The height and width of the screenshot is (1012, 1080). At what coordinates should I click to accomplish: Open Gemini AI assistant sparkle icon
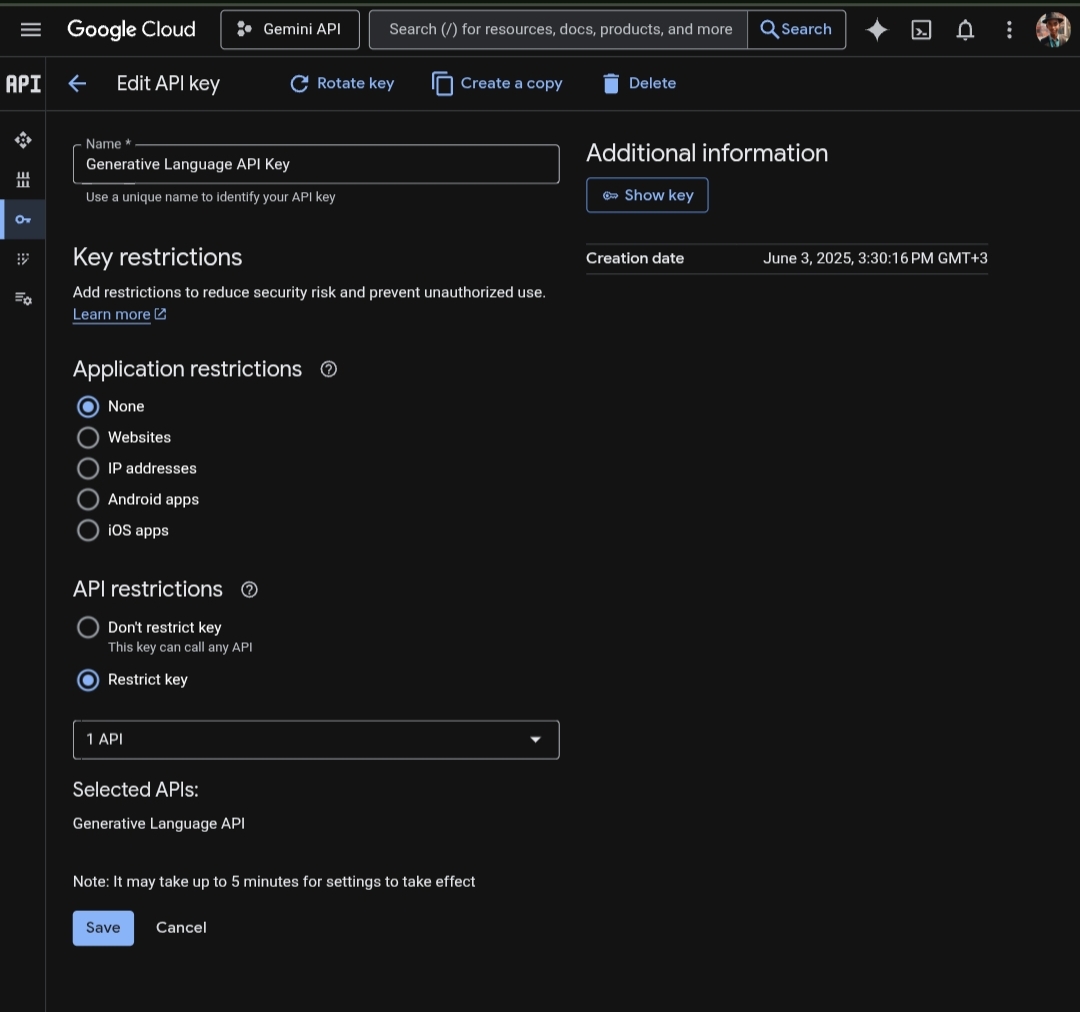tap(877, 30)
